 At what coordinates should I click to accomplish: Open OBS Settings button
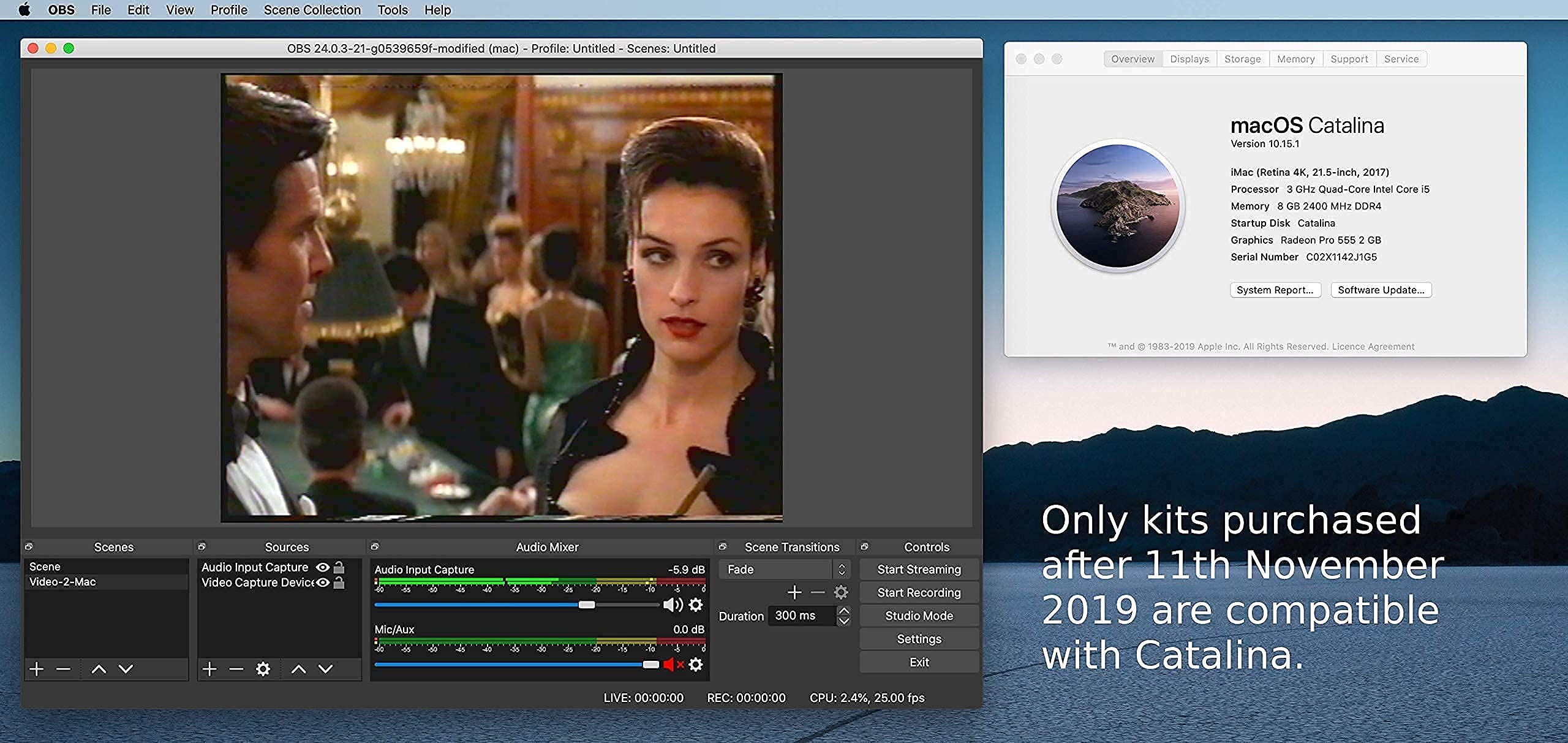coord(919,639)
